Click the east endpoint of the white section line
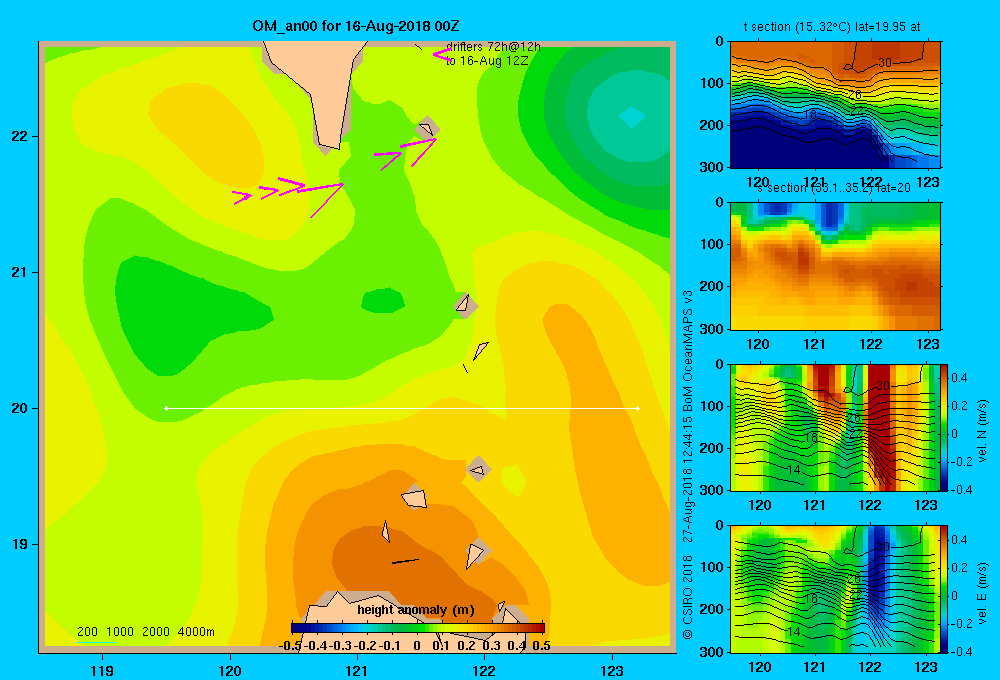Viewport: 1000px width, 680px height. click(638, 408)
